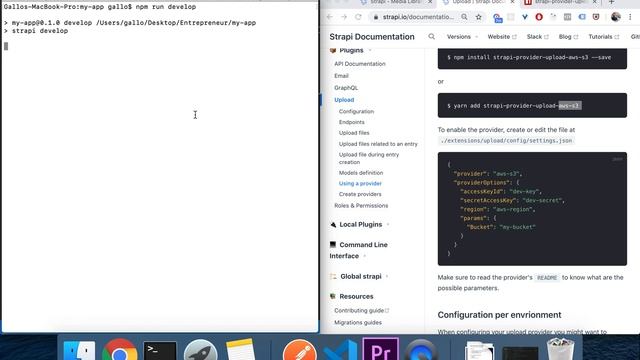Open the Blog link in navbar
Screen dimensions: 640x360
click(x=568, y=37)
